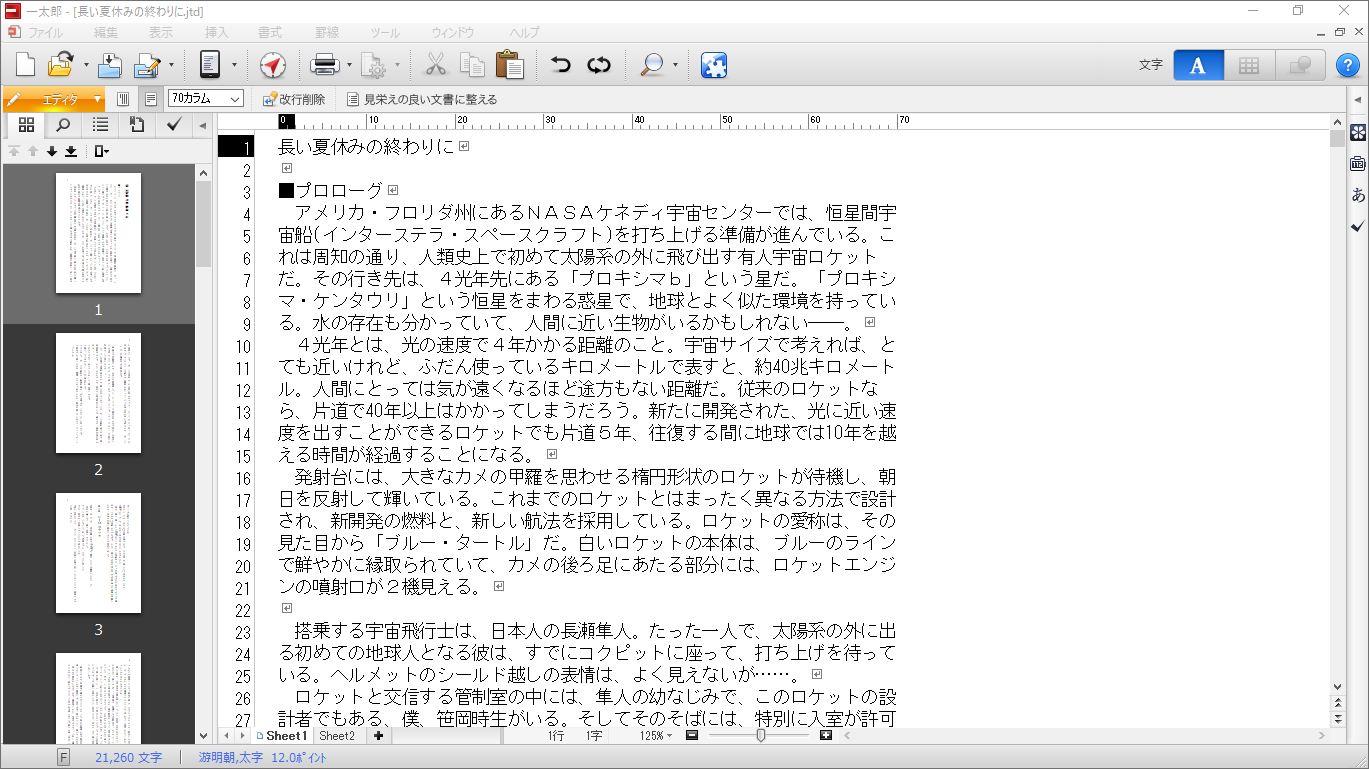Click the print settings gear icon
Image resolution: width=1369 pixels, height=769 pixels.
[374, 65]
